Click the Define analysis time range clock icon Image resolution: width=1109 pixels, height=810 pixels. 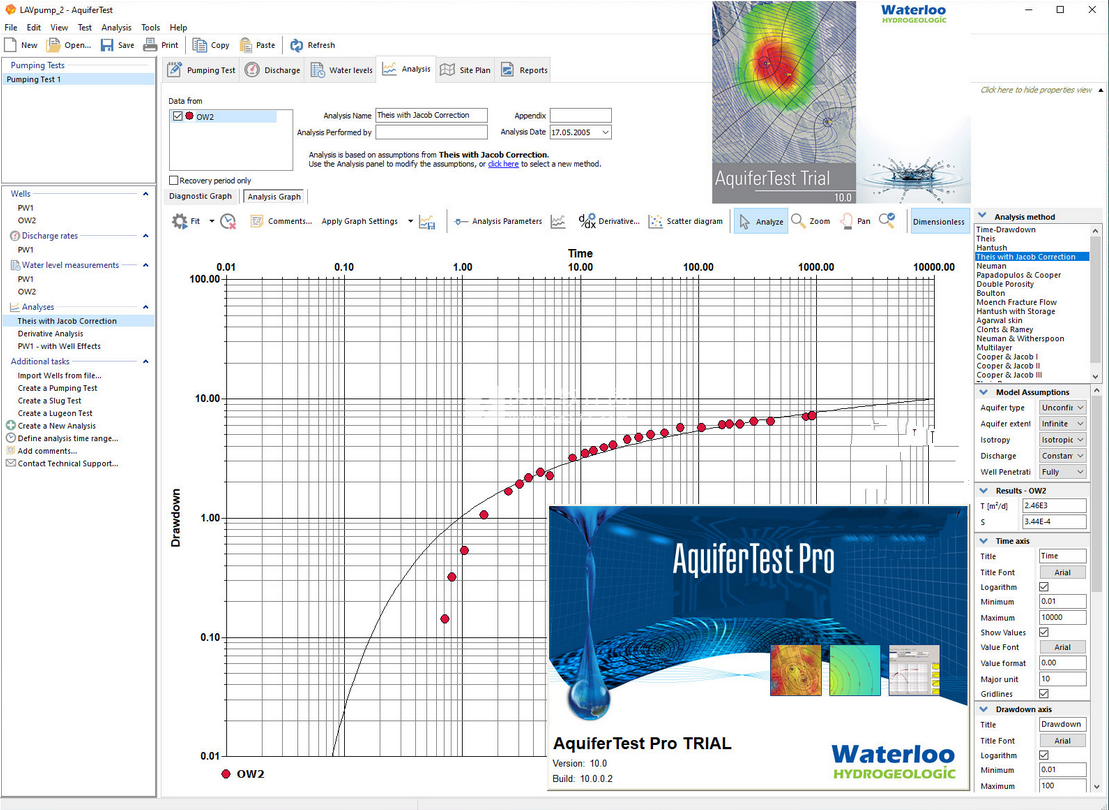tap(11, 439)
